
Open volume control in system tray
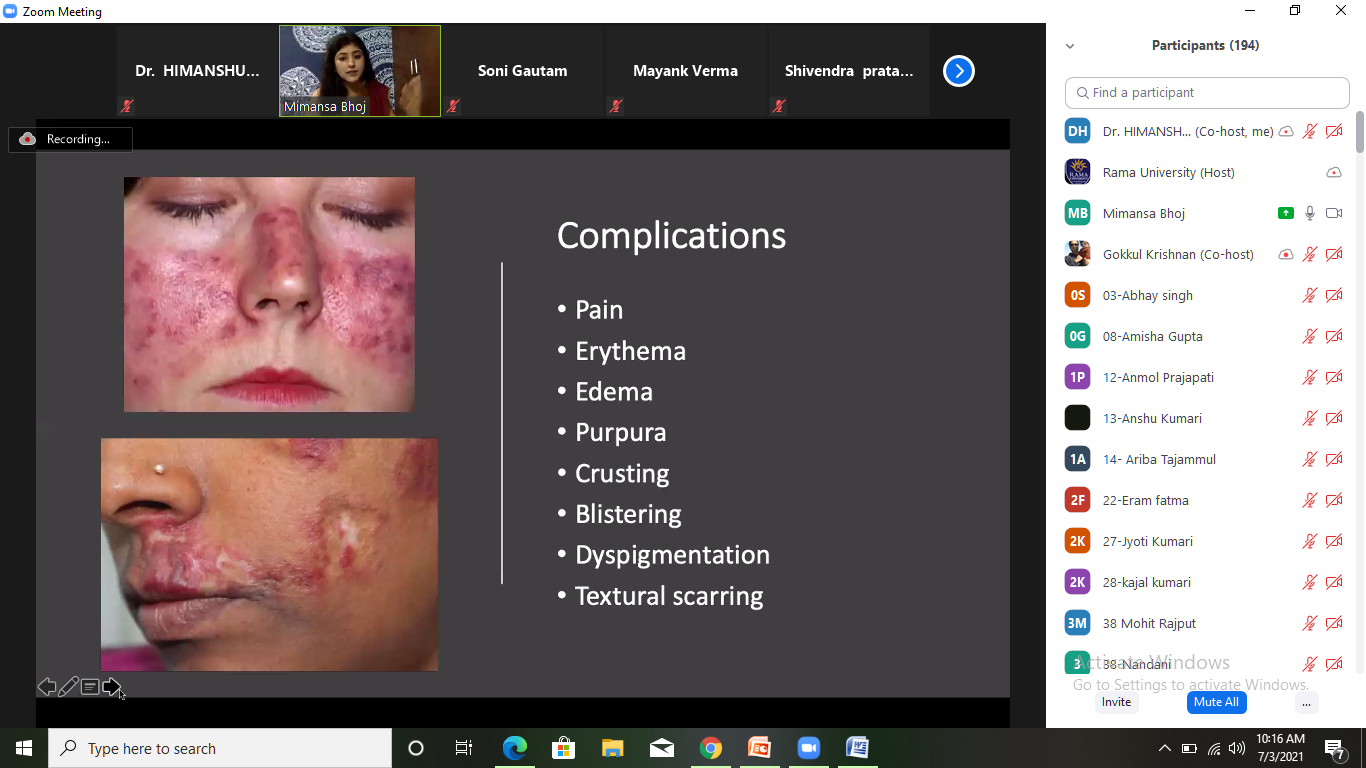(1237, 748)
